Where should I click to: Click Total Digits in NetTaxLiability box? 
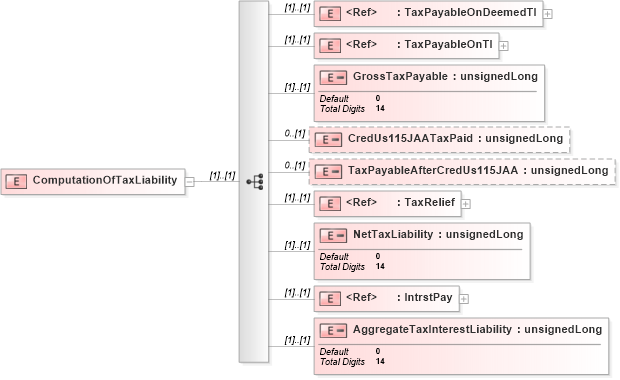[342, 267]
